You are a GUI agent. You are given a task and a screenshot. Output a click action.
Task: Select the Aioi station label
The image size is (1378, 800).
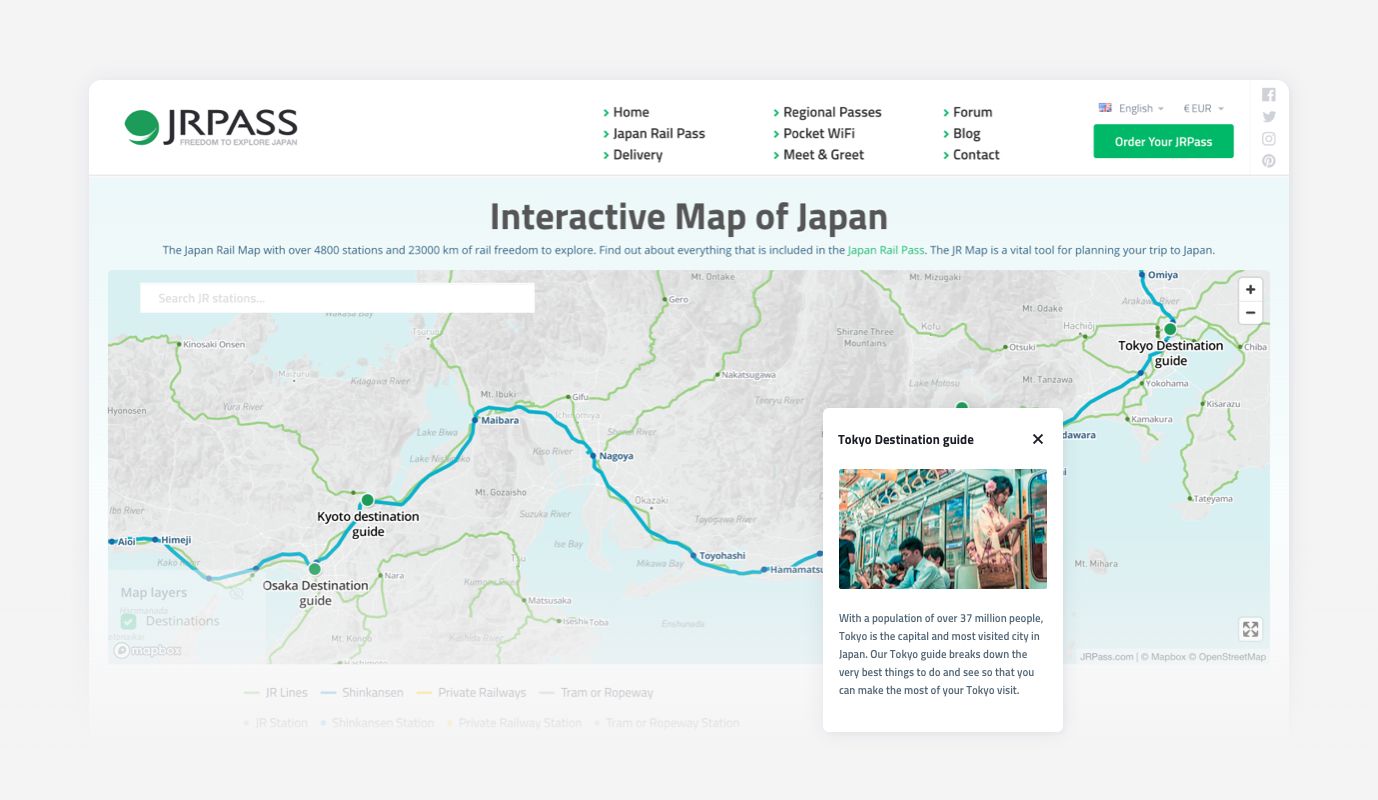126,541
